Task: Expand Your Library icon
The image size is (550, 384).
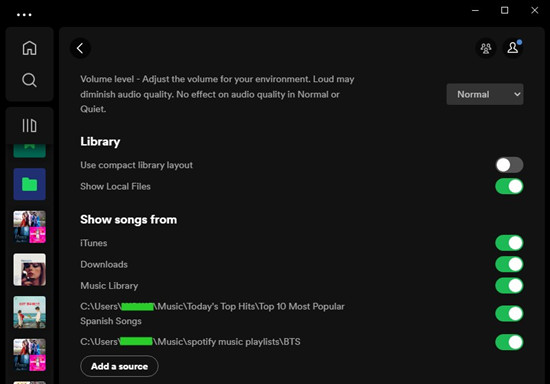Action: (x=29, y=125)
